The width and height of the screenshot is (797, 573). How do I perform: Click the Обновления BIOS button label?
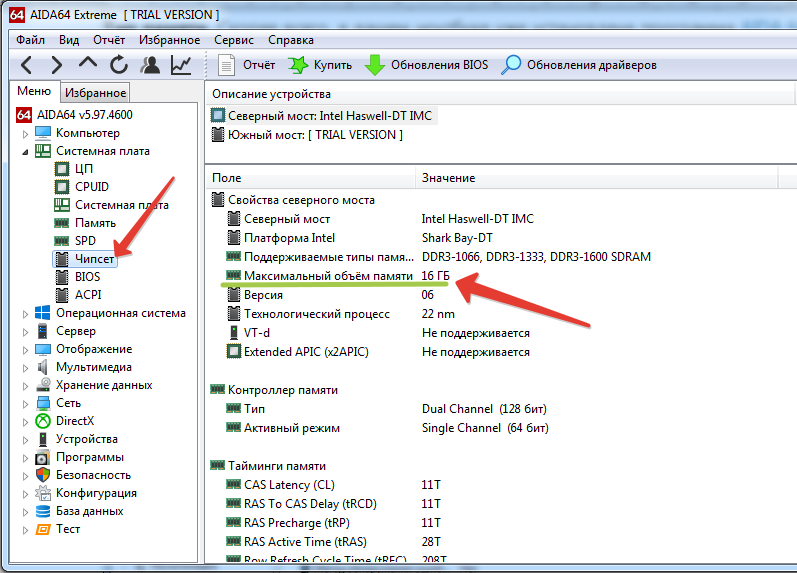[439, 65]
